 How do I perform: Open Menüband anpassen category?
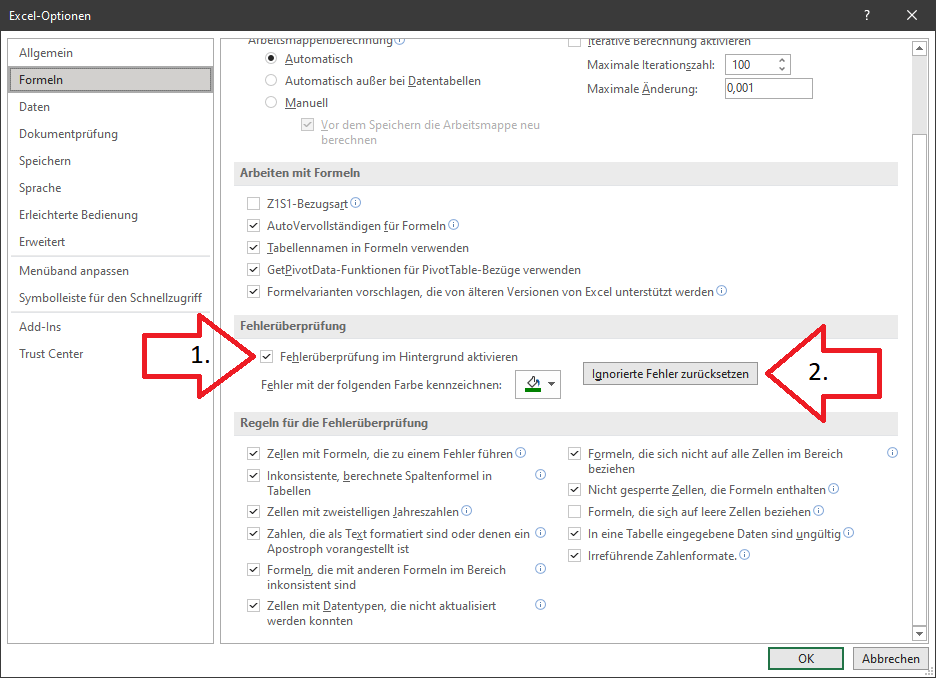pyautogui.click(x=110, y=271)
